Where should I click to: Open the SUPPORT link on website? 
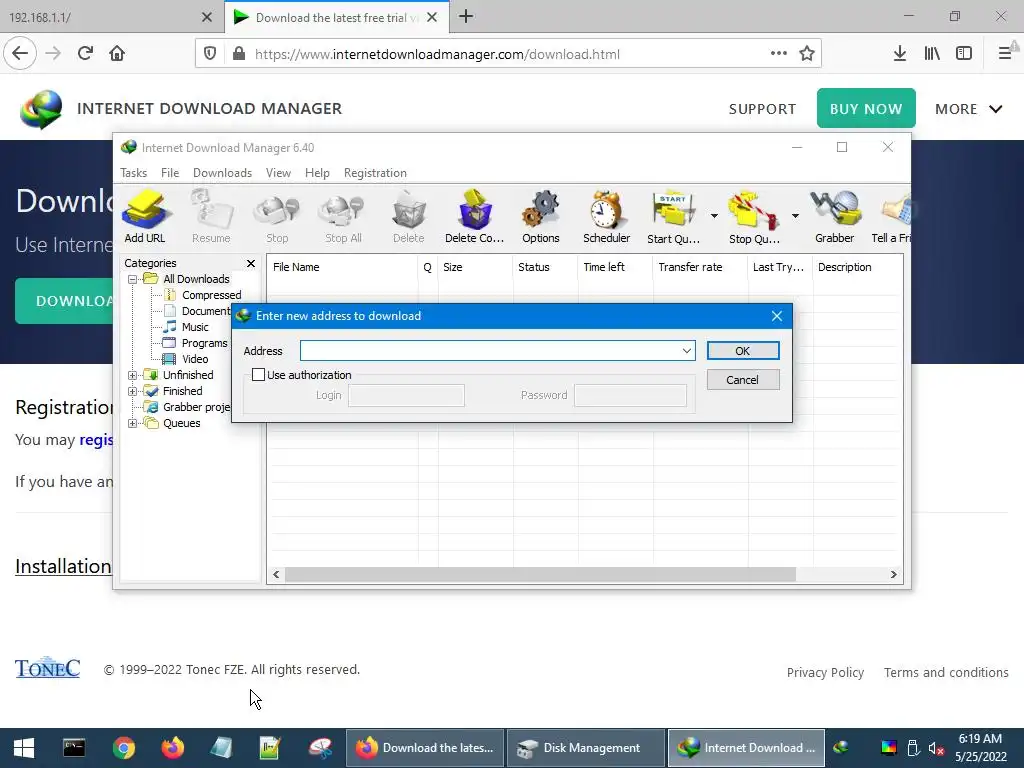click(762, 109)
